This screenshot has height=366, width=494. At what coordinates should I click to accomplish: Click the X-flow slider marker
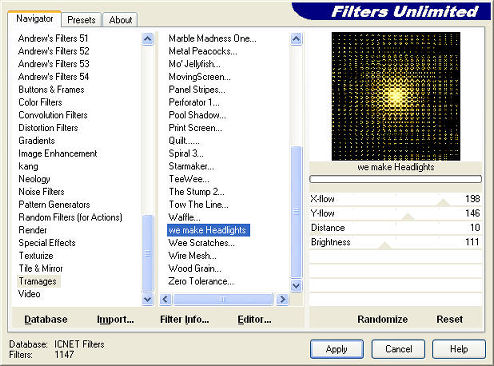click(x=443, y=202)
